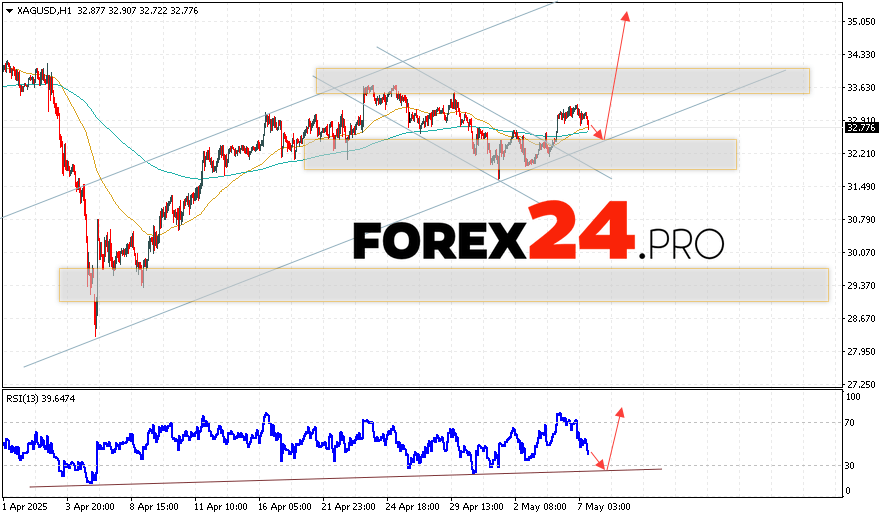Select the 2 May 08:00 time label
Image resolution: width=883 pixels, height=518 pixels.
540,507
